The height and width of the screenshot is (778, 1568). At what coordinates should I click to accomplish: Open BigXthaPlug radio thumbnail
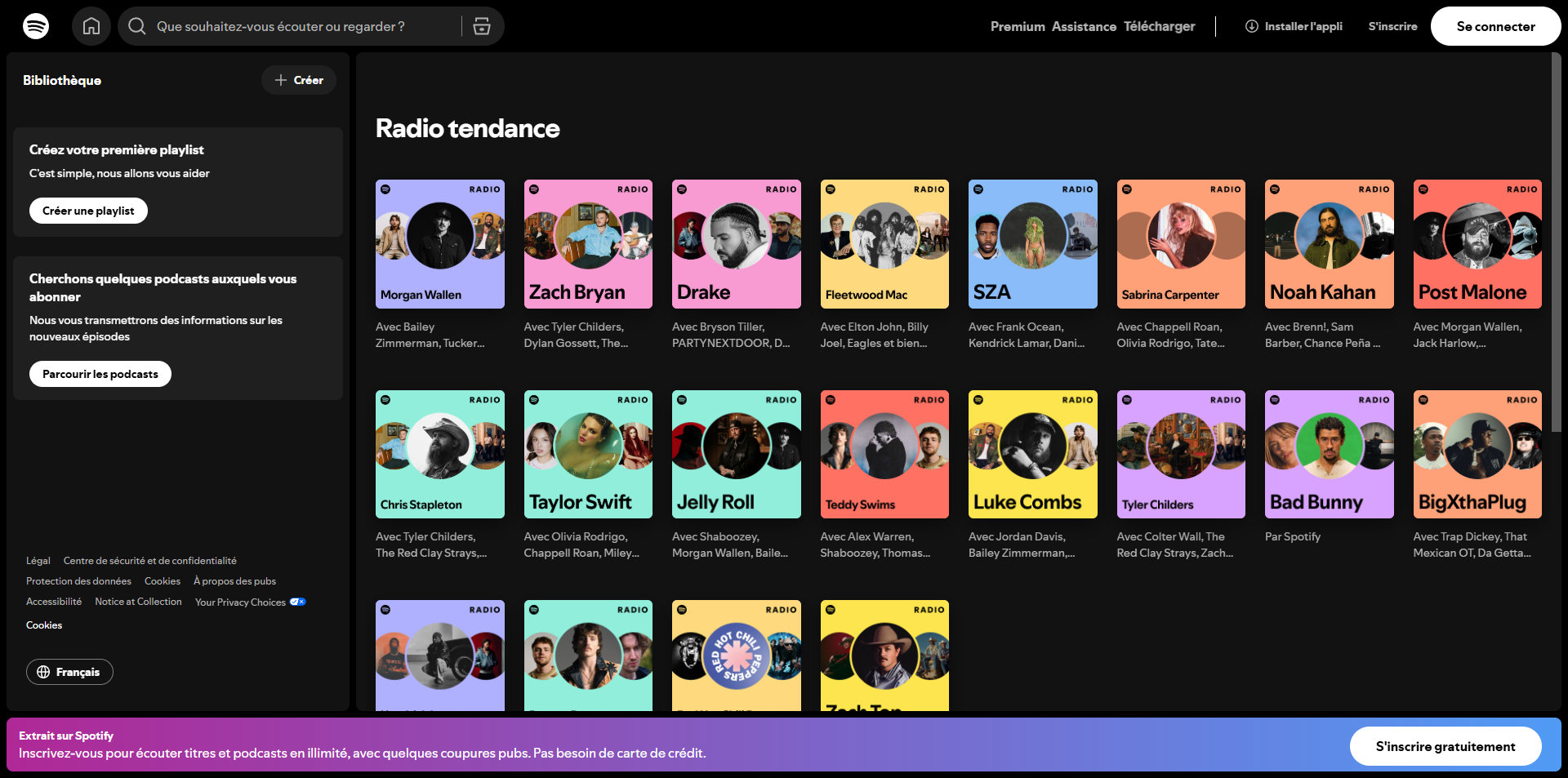pyautogui.click(x=1477, y=454)
